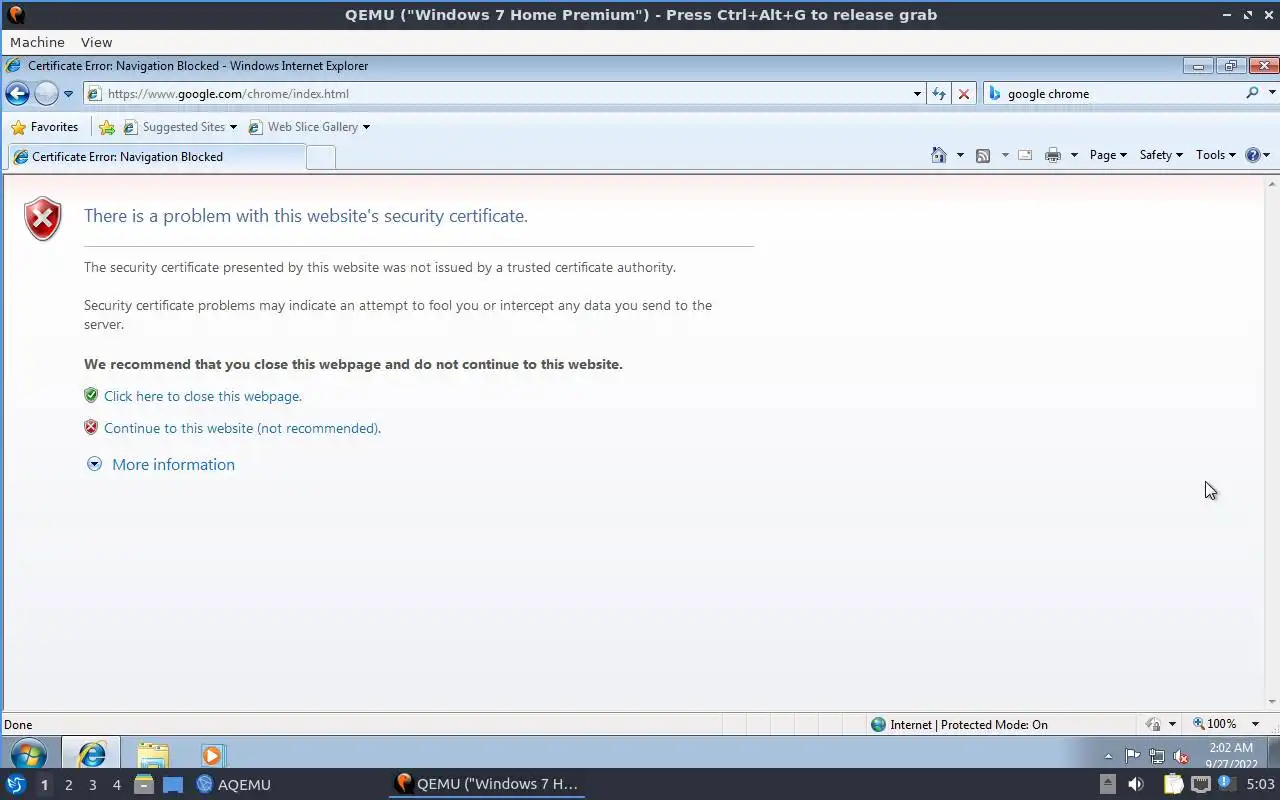1280x800 pixels.
Task: Open the Machine menu in QEMU
Action: 37,42
